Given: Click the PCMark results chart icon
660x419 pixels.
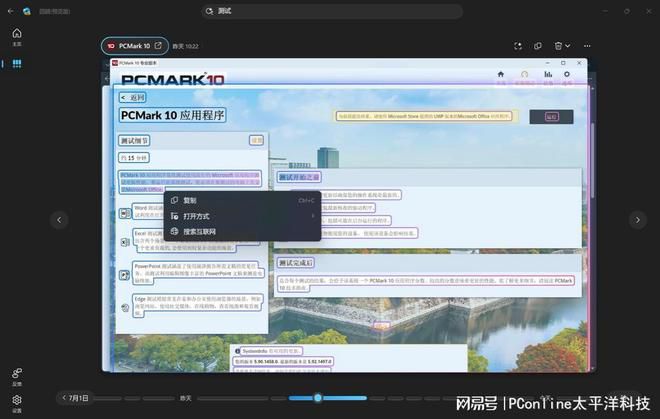Looking at the screenshot, I should click(x=548, y=75).
